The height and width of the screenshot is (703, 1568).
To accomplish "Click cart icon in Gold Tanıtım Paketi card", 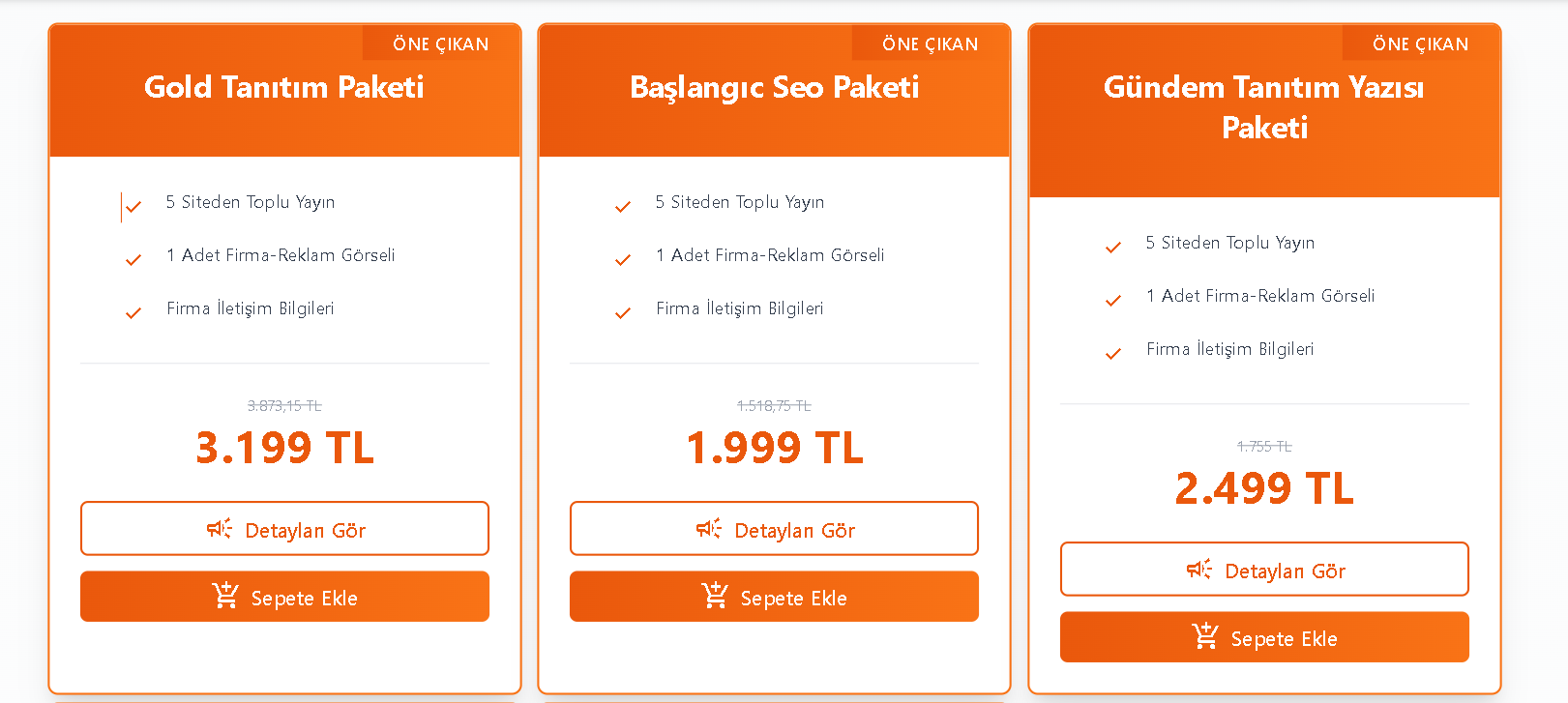I will pos(225,596).
